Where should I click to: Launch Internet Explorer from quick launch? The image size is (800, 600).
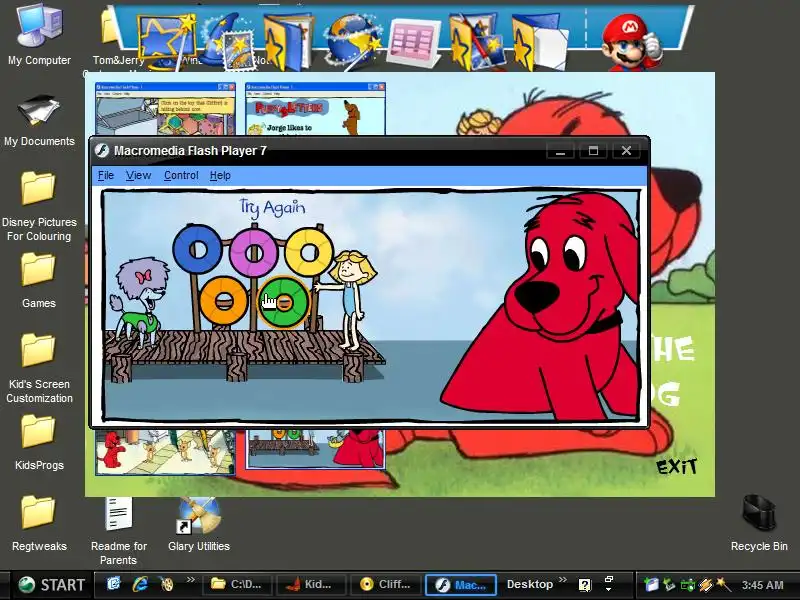140,584
